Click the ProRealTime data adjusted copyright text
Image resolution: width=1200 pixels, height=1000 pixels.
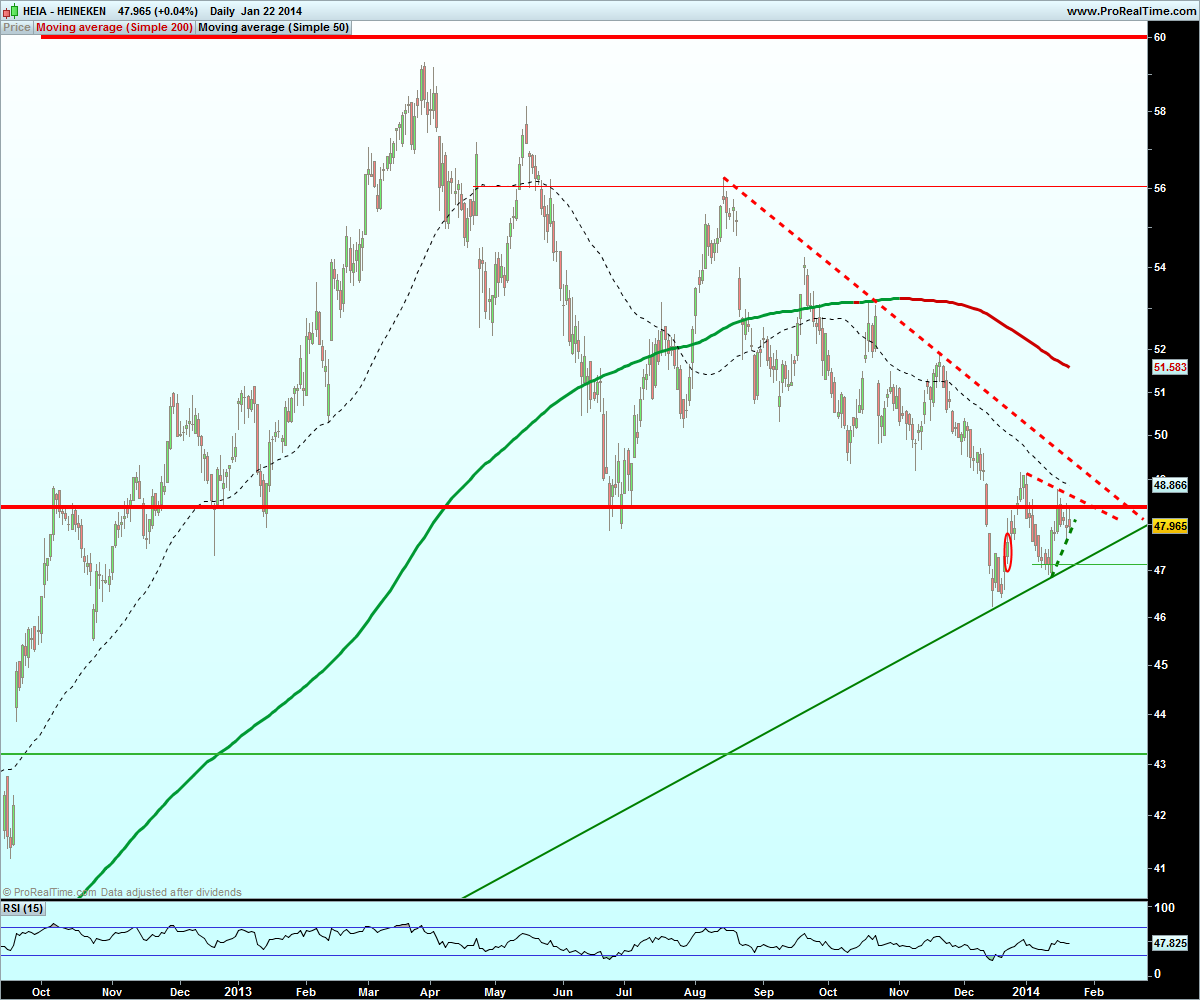[122, 892]
